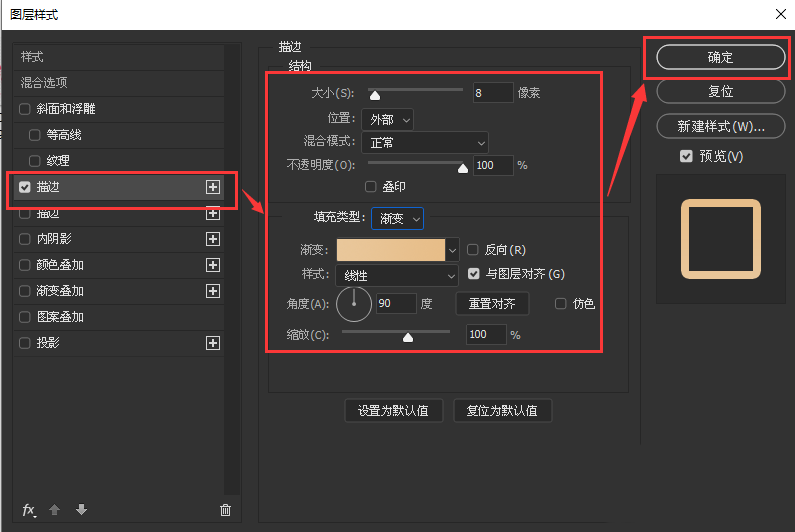Select 混合选项 in the left list
This screenshot has height=532, width=795.
pyautogui.click(x=119, y=83)
